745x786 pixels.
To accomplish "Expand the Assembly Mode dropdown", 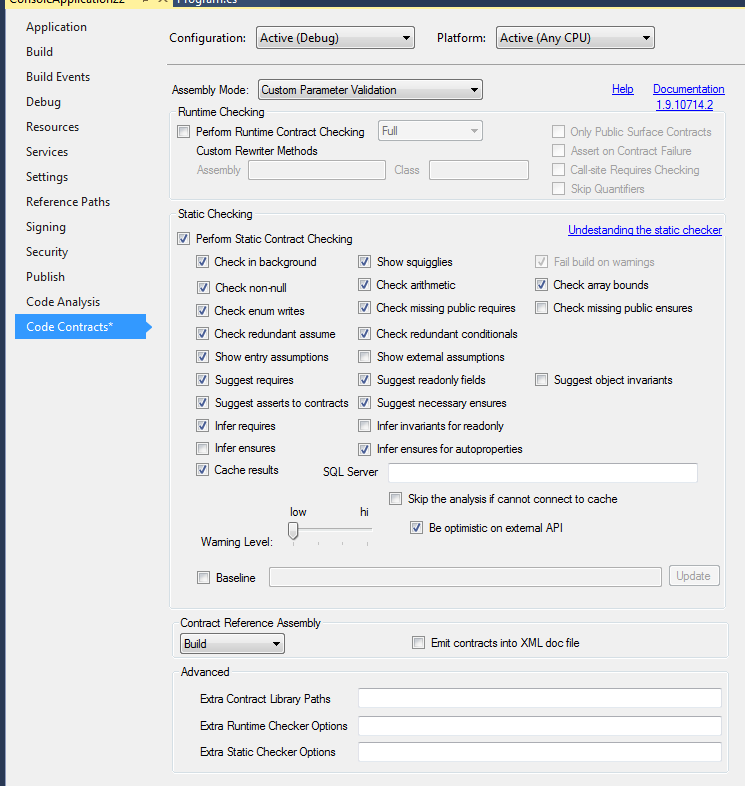I will pyautogui.click(x=370, y=90).
